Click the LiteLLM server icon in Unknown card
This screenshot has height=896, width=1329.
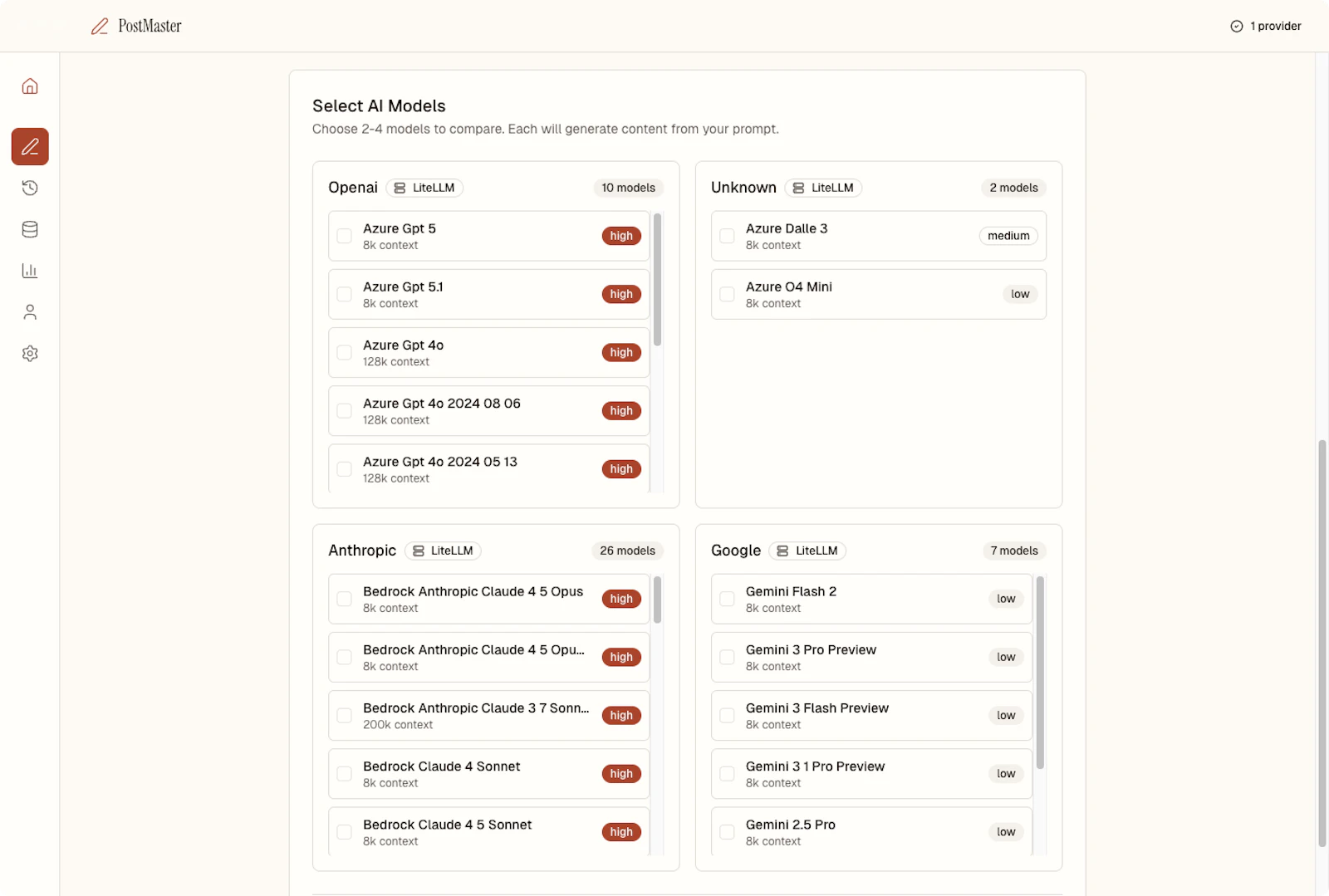[798, 188]
